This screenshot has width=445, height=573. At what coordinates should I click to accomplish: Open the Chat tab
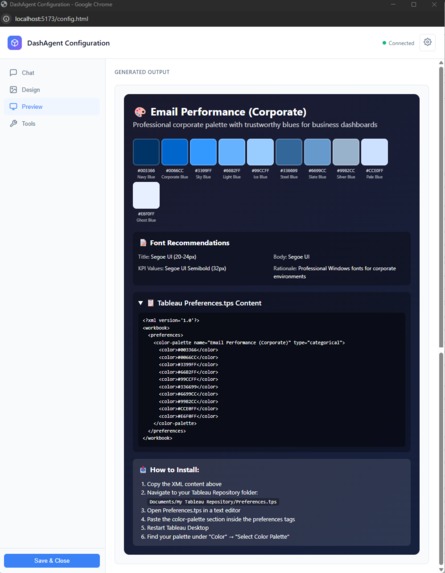click(x=52, y=72)
